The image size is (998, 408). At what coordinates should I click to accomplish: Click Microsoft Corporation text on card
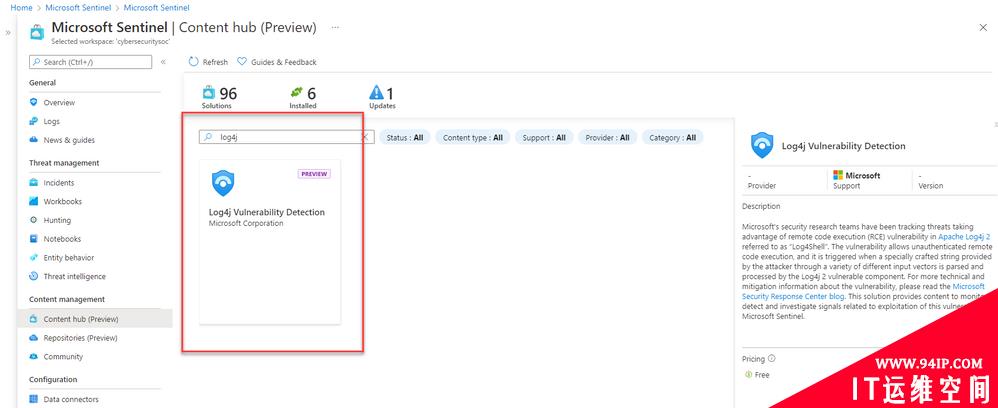(246, 223)
